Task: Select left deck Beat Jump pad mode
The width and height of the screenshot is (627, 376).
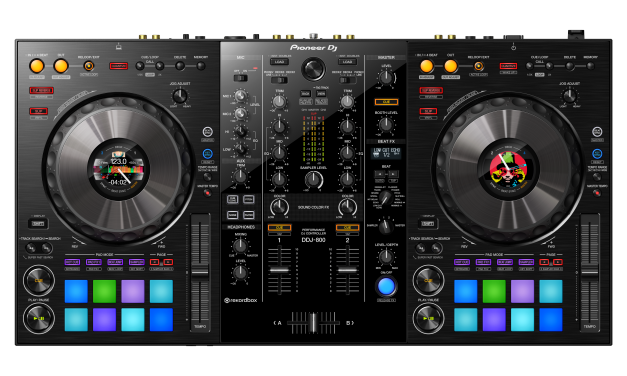Action: pos(115,262)
